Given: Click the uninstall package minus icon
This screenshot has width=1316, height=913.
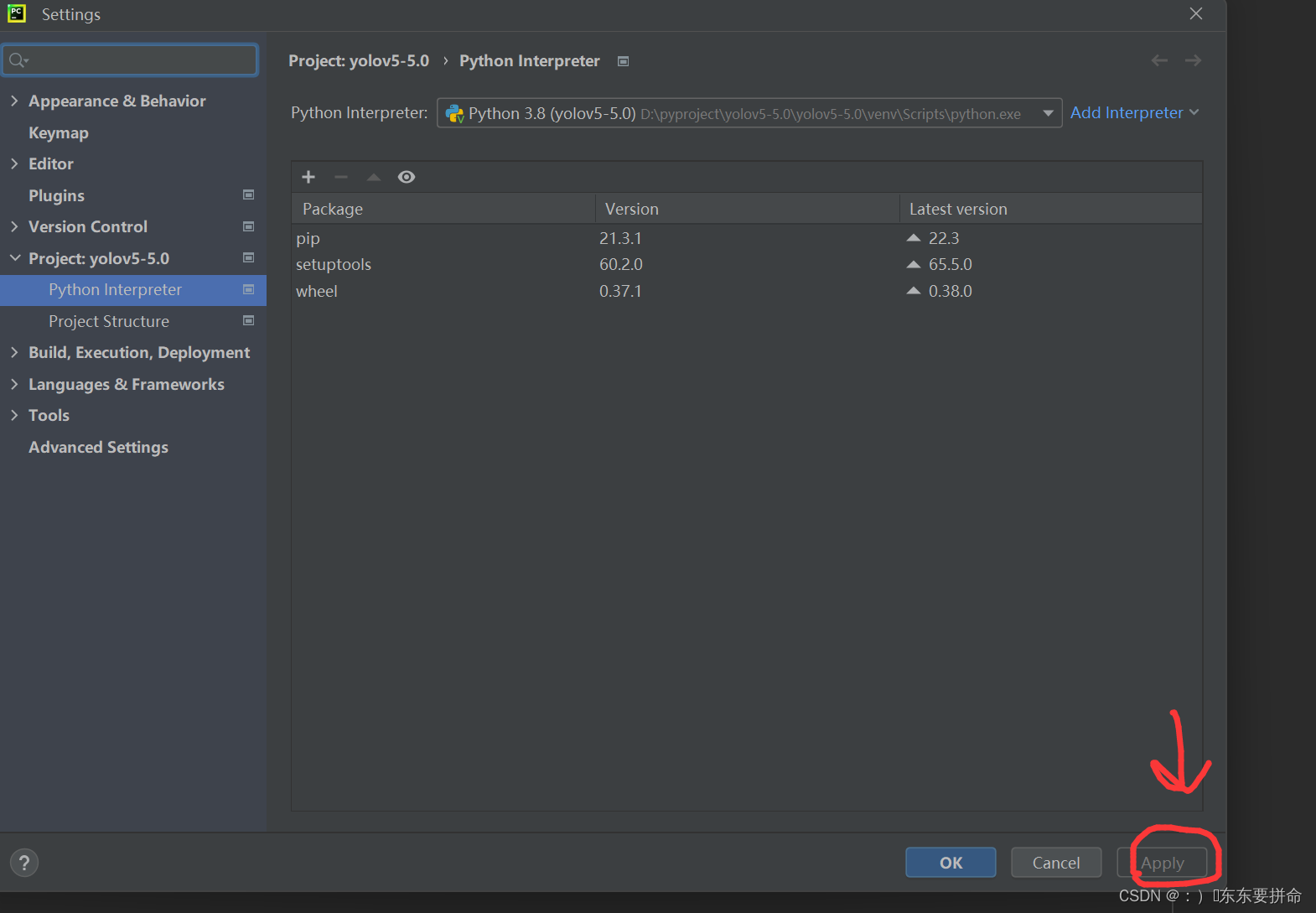Looking at the screenshot, I should click(x=341, y=177).
